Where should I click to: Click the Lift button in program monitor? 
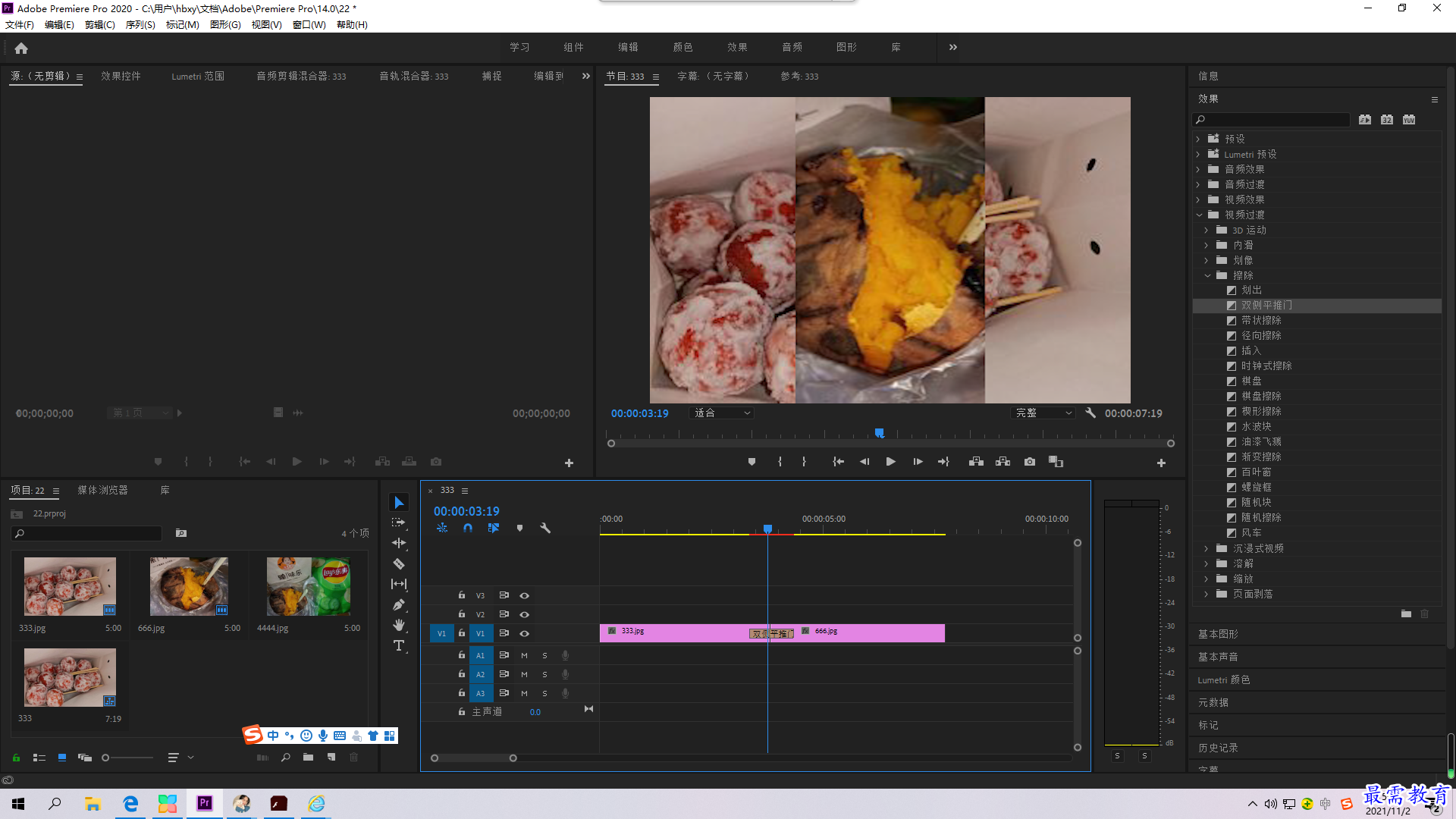click(x=976, y=462)
